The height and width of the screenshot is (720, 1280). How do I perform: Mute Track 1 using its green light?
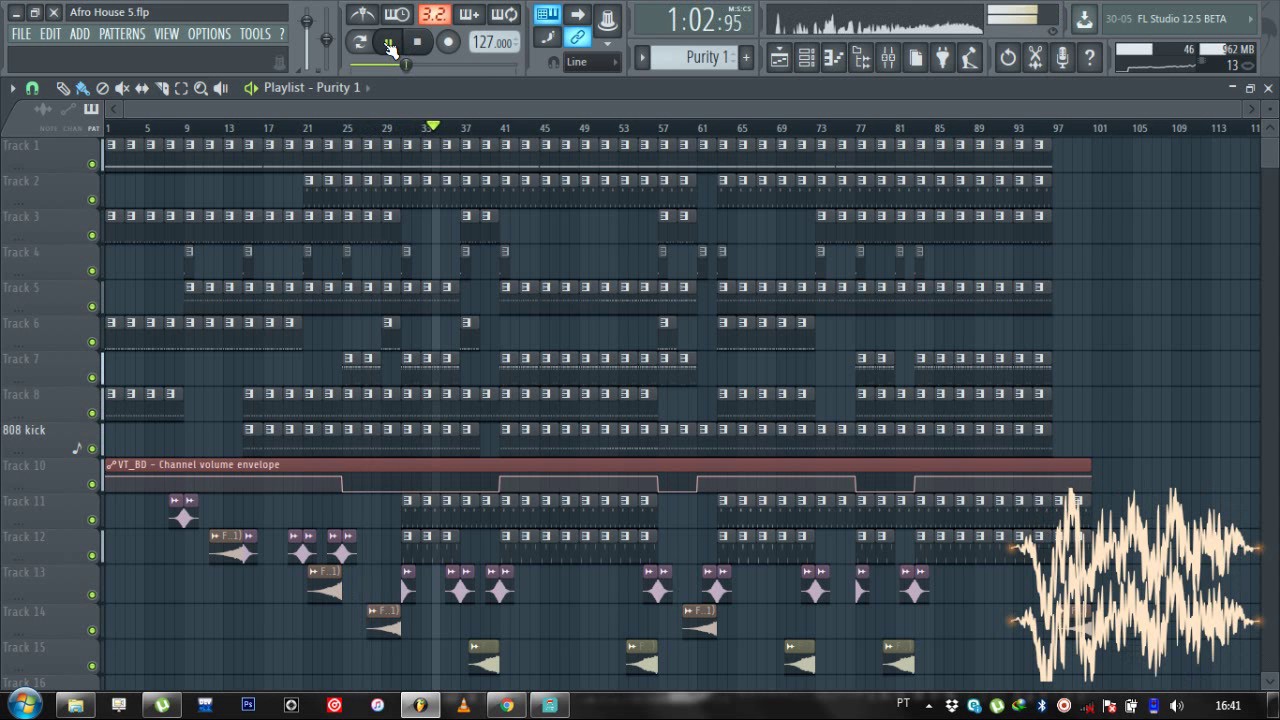pyautogui.click(x=92, y=164)
